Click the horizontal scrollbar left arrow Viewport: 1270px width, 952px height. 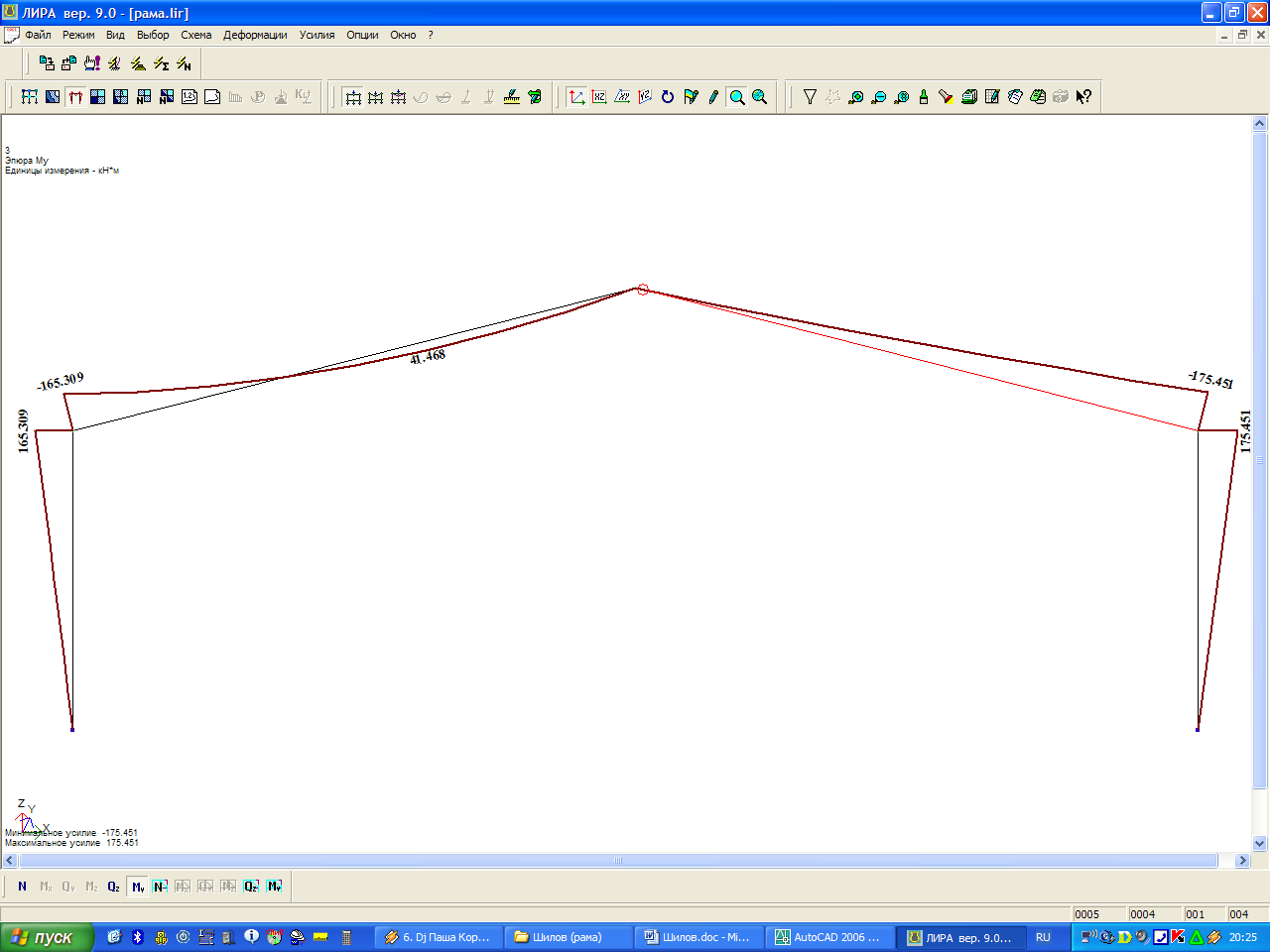(10, 861)
